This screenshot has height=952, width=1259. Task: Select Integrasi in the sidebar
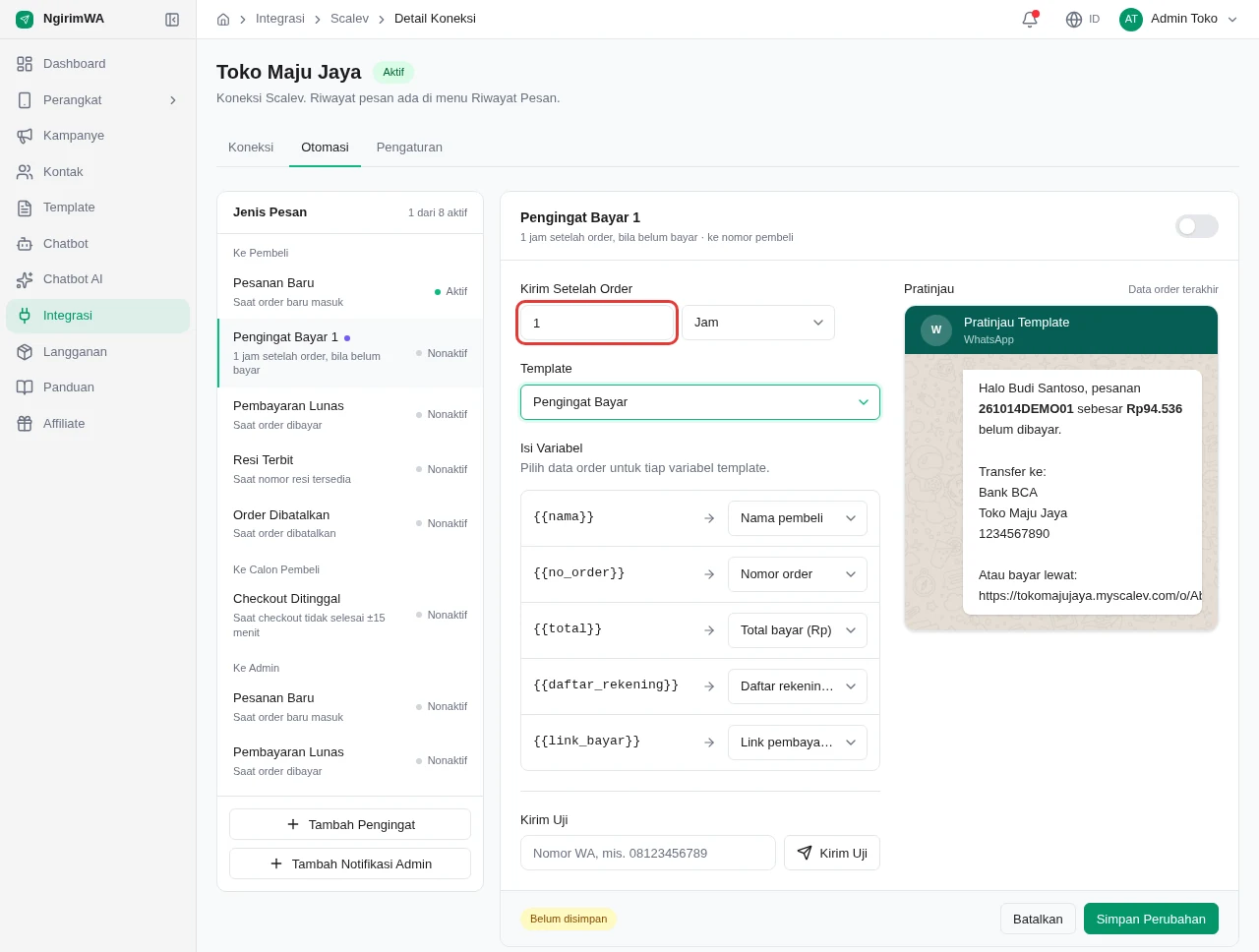point(97,316)
